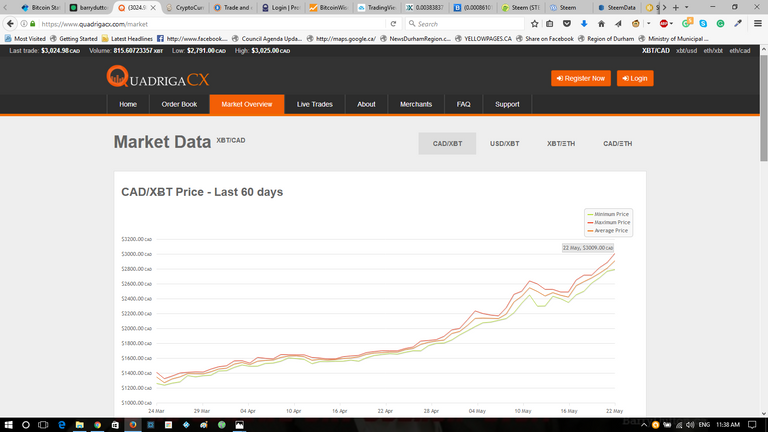The width and height of the screenshot is (768, 432).
Task: Click the Register Now button
Action: point(581,78)
